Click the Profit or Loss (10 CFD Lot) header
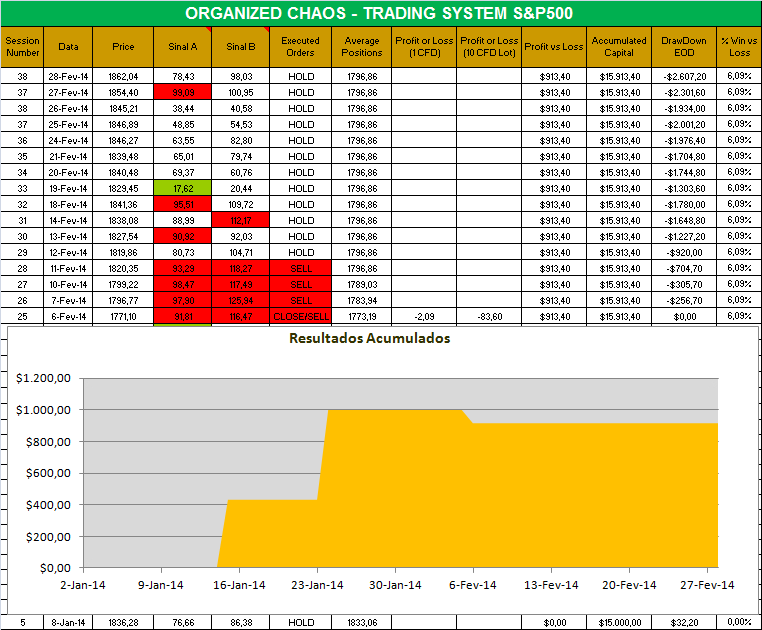 pyautogui.click(x=489, y=47)
